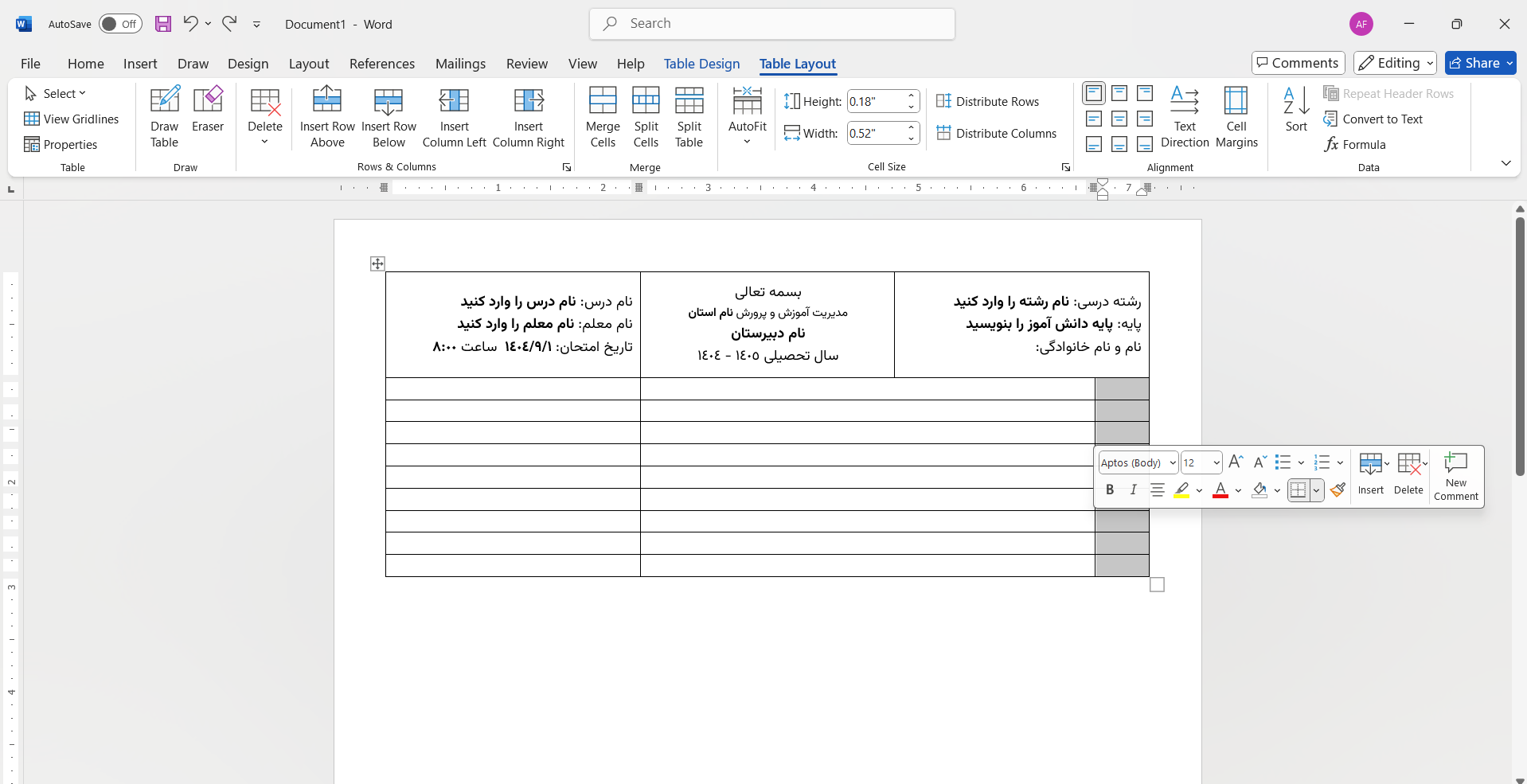Switch to the Mailings tab
This screenshot has width=1527, height=784.
tap(460, 64)
